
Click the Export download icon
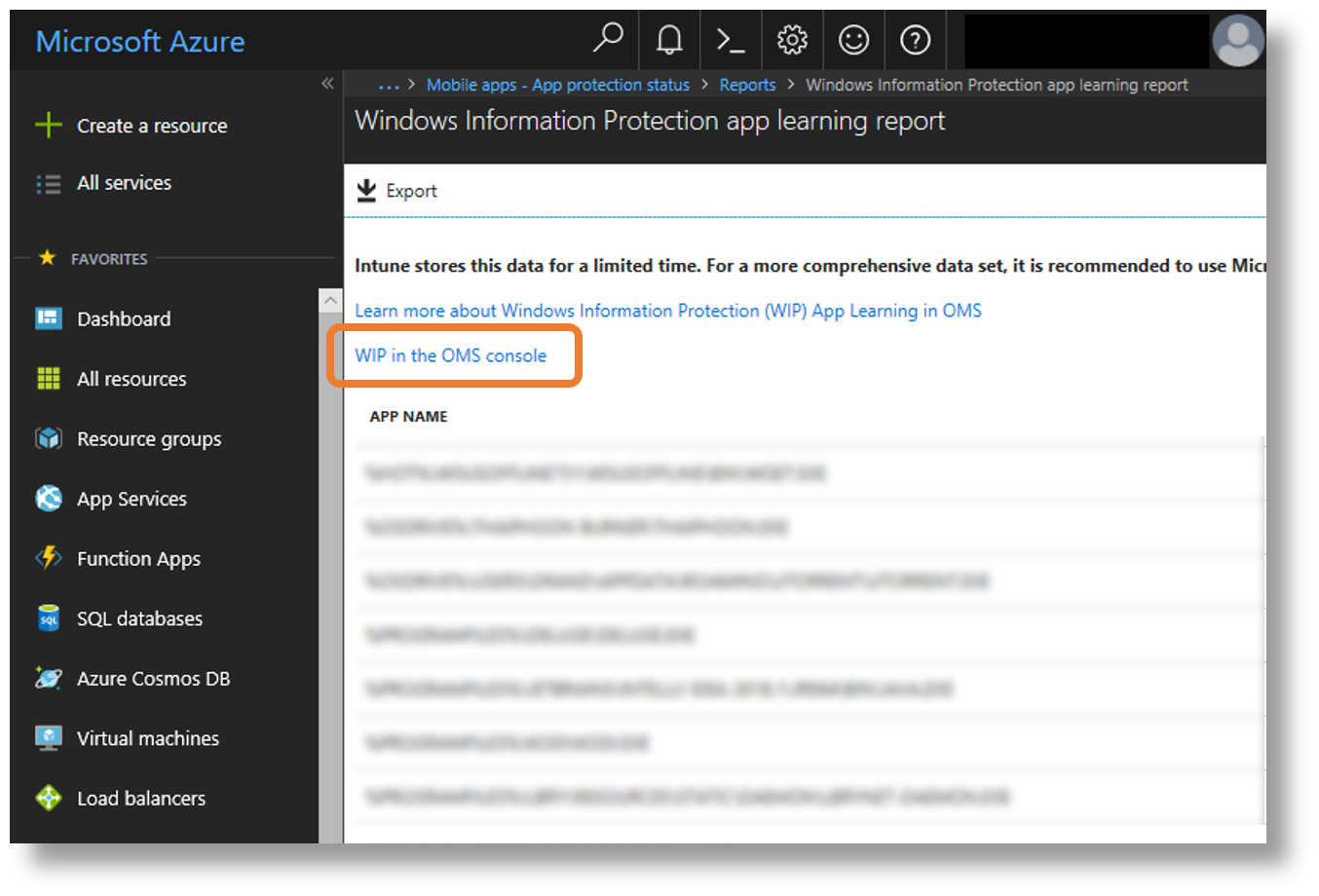pos(366,191)
